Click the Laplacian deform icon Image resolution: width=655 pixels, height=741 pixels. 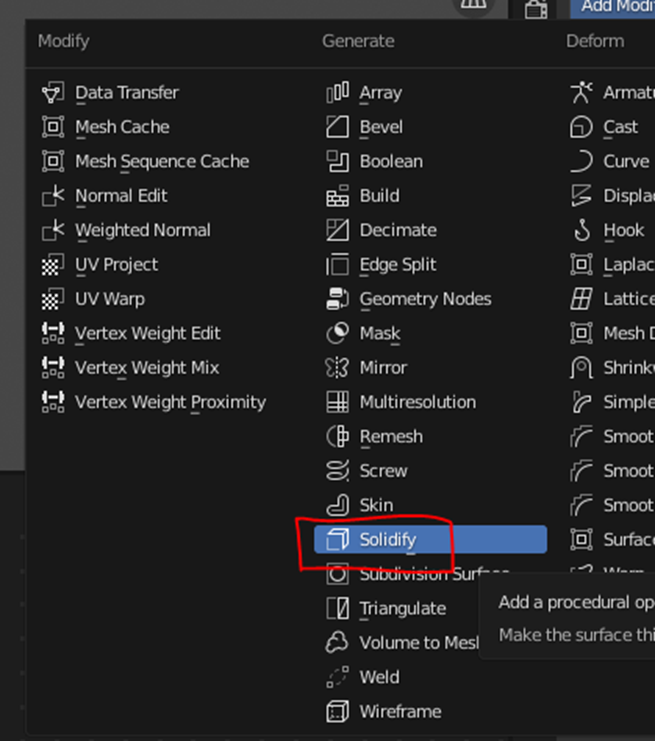pyautogui.click(x=581, y=265)
